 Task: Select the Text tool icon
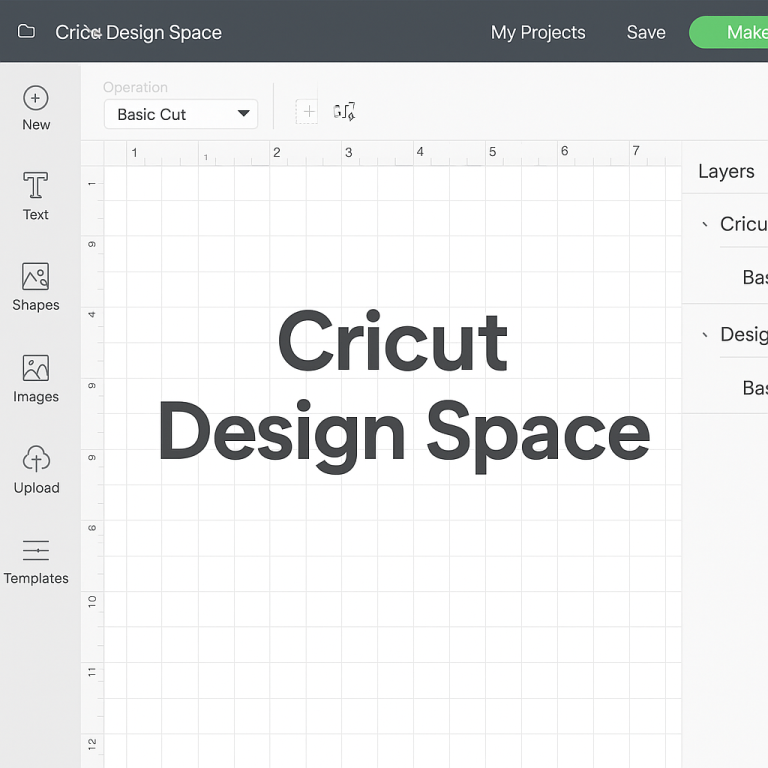[x=36, y=185]
